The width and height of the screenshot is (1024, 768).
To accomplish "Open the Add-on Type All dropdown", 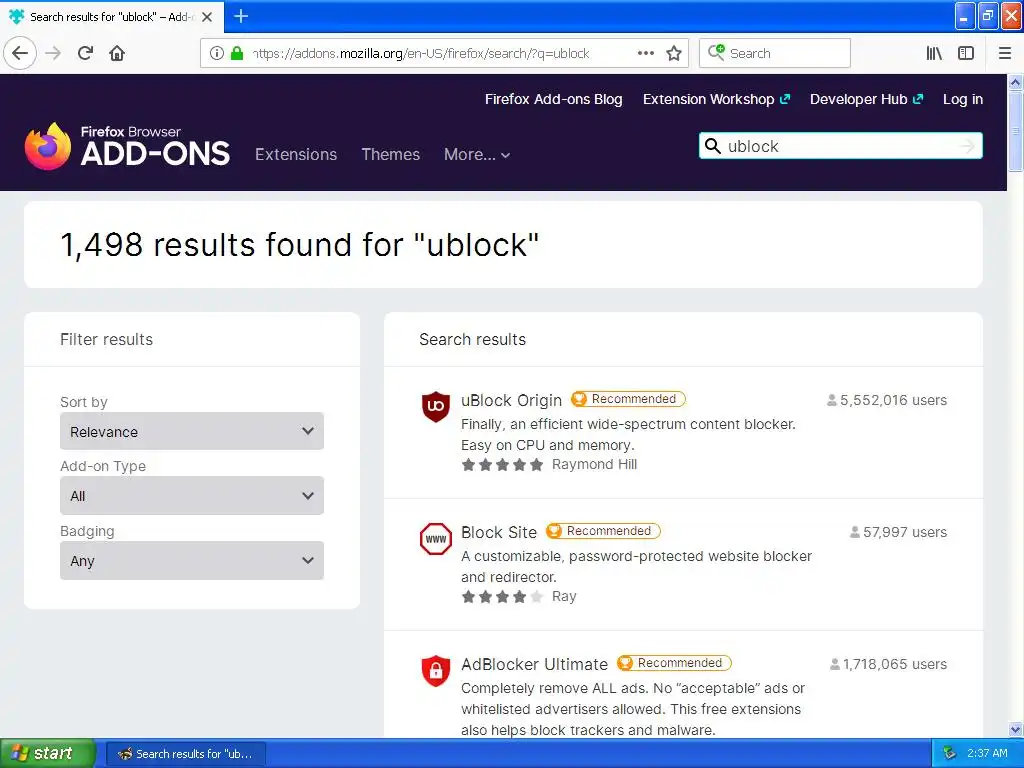I will (x=192, y=496).
